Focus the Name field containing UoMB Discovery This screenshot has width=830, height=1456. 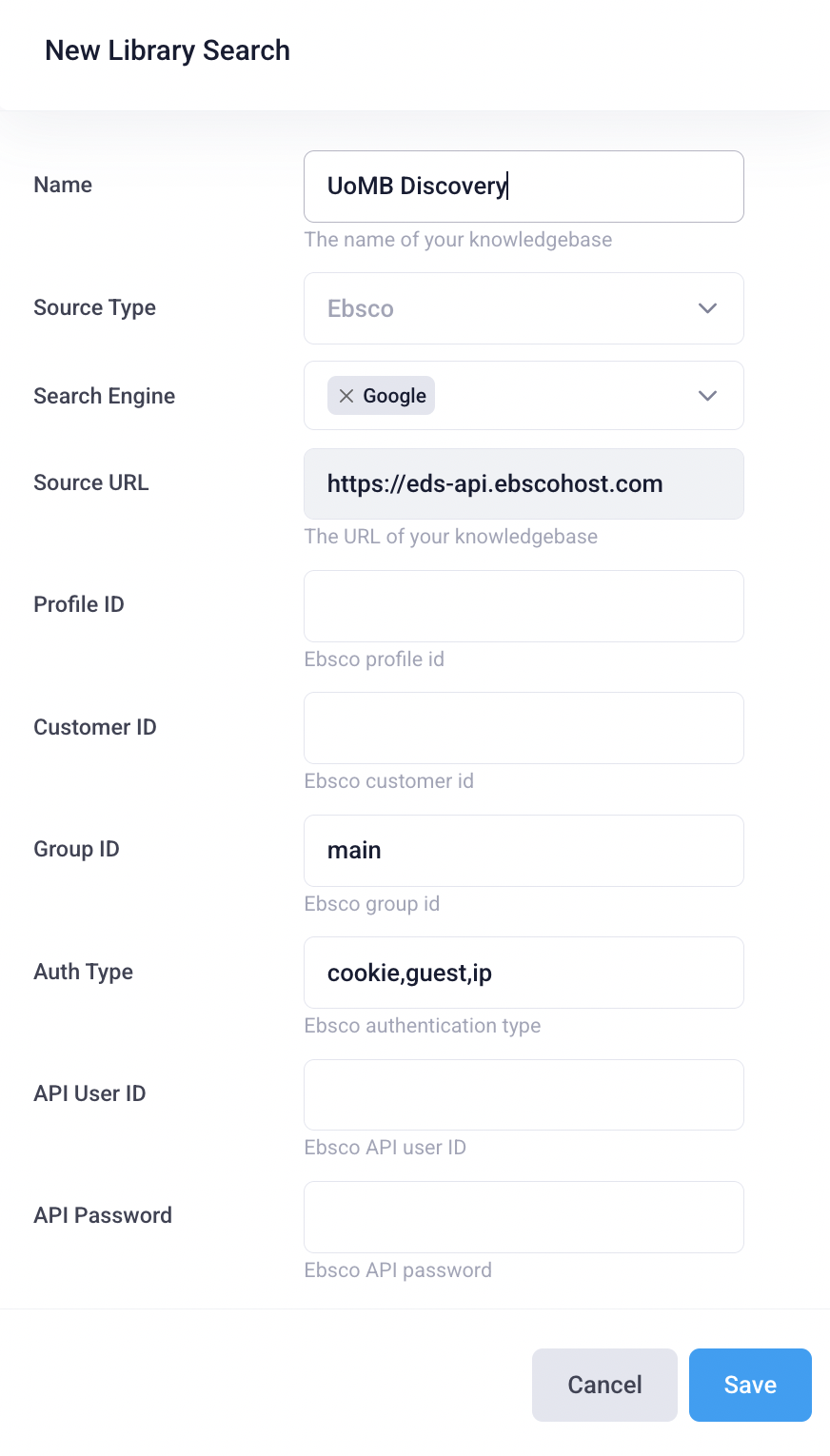coord(524,187)
